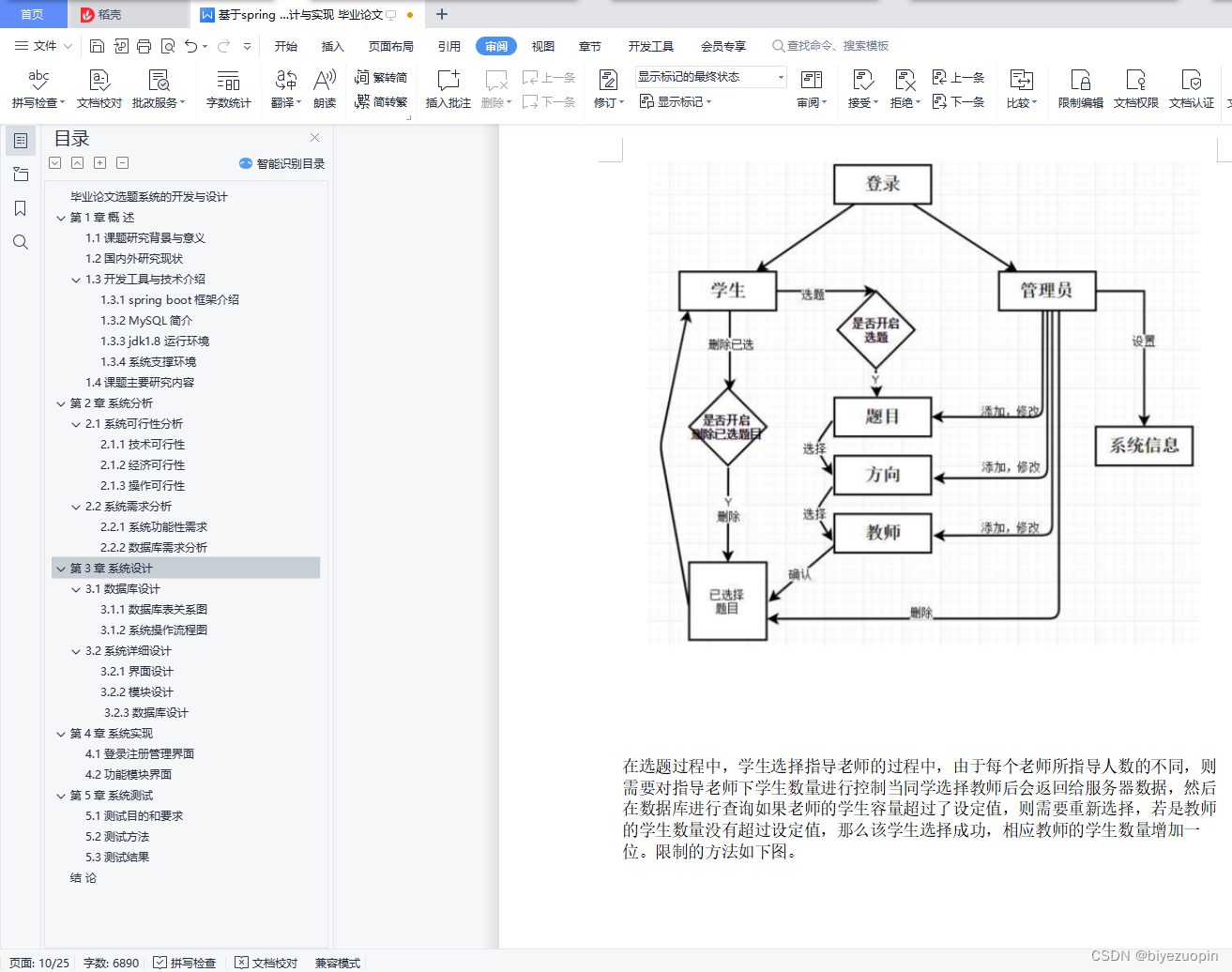Click the print icon in quick toolbar
The width and height of the screenshot is (1232, 972).
[x=144, y=45]
